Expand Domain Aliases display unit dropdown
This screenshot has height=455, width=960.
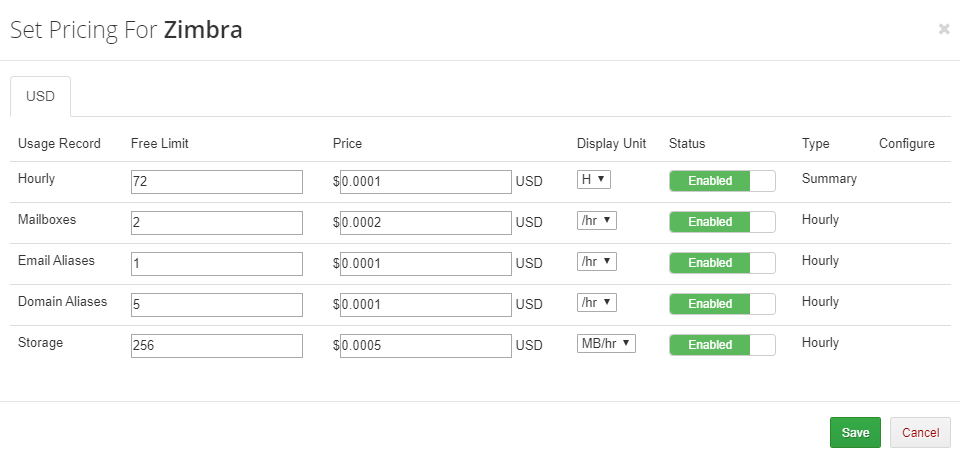596,303
